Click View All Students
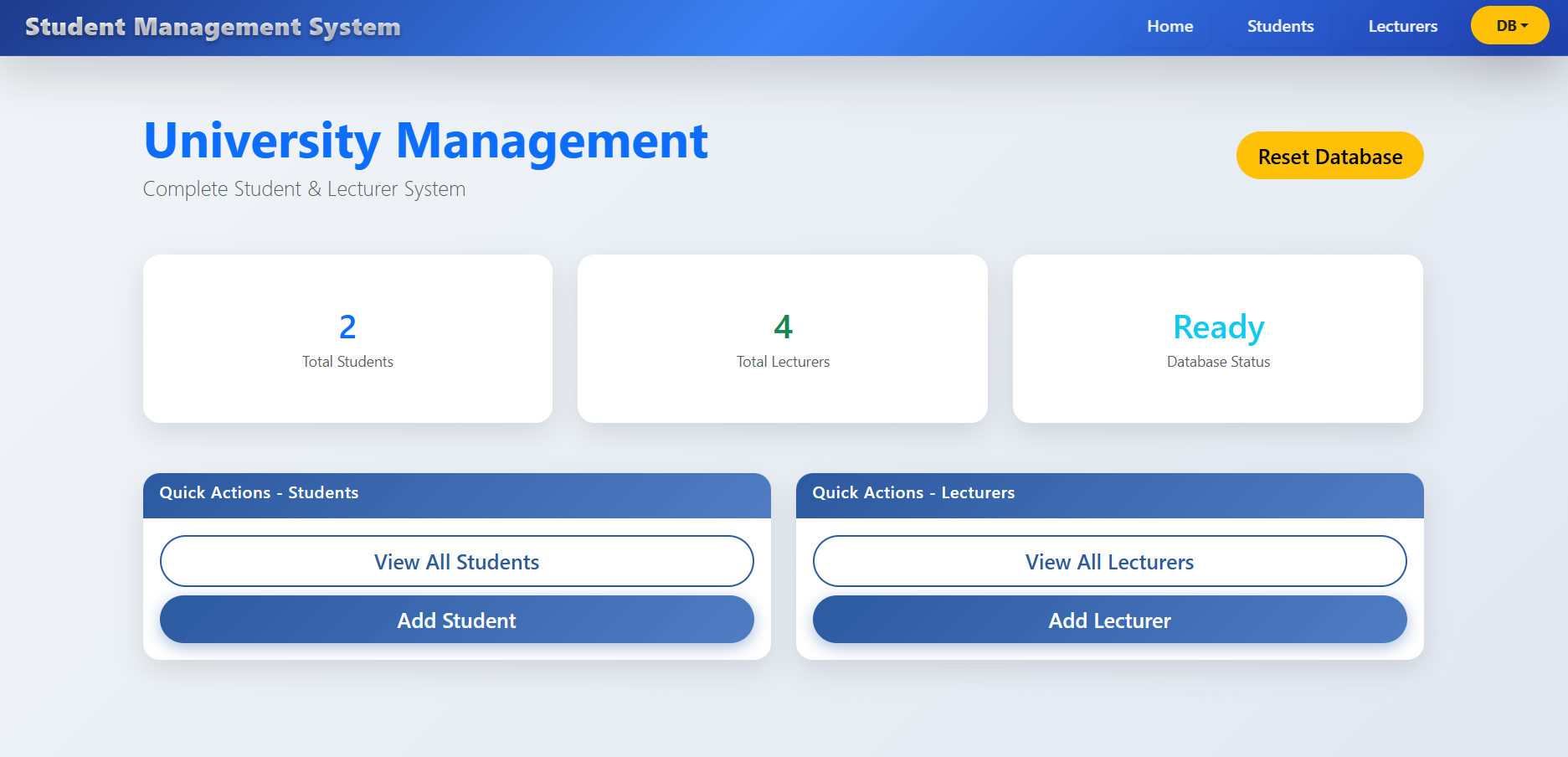Screen dimensions: 1568x757 click(456, 561)
